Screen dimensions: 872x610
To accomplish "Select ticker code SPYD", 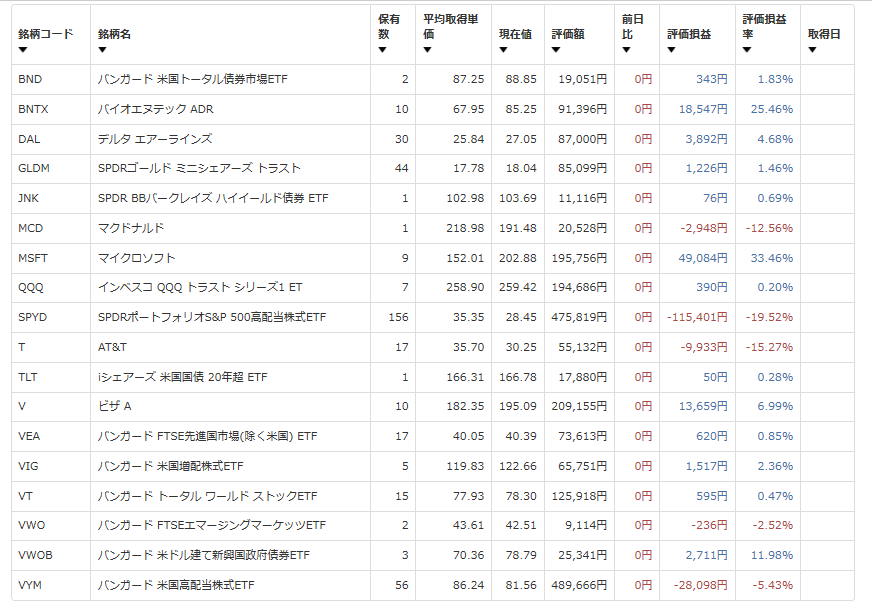I will (x=33, y=318).
